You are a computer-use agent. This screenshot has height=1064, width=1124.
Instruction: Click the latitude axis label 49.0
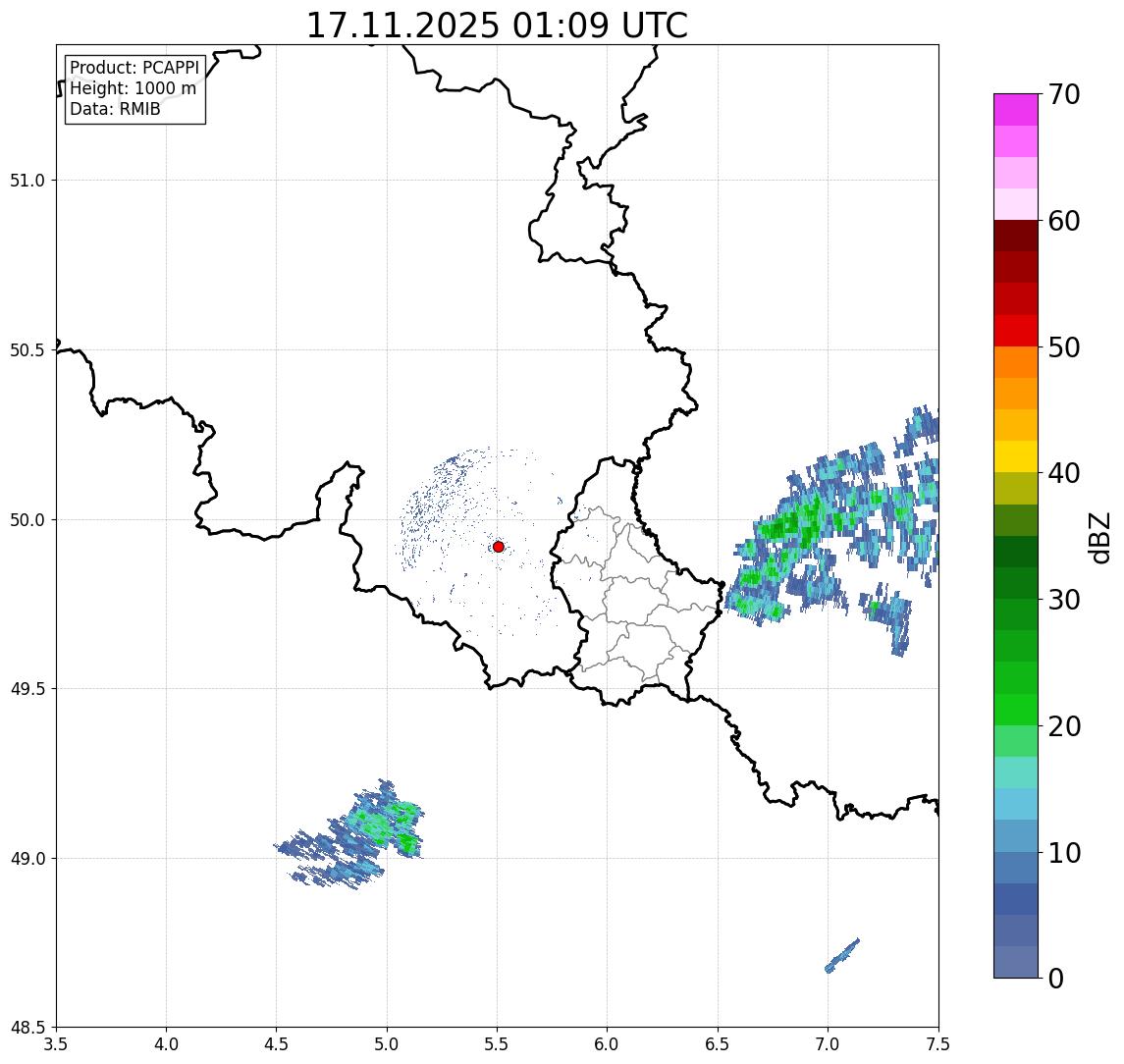[x=27, y=858]
